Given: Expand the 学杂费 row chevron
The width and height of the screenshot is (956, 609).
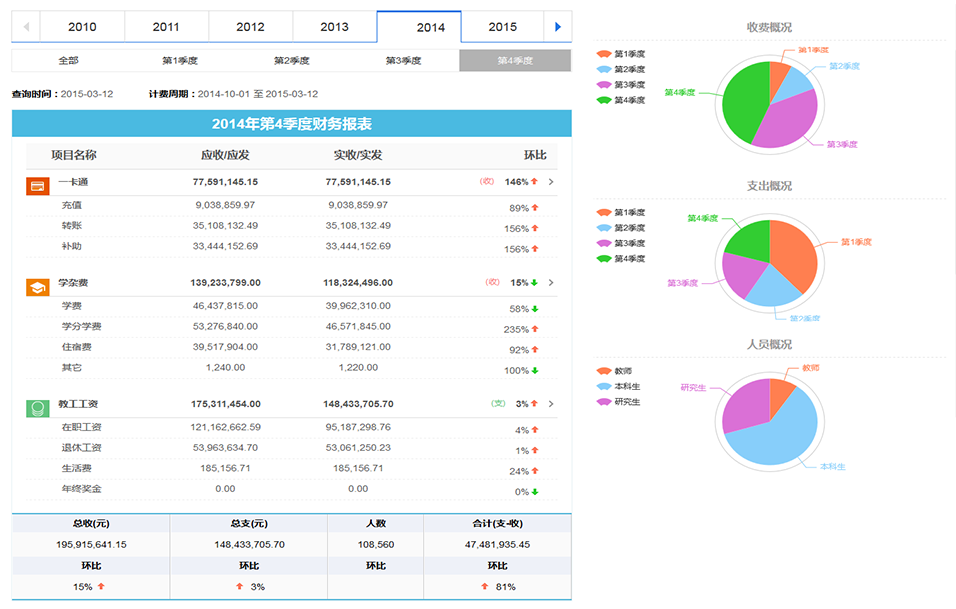Looking at the screenshot, I should 551,283.
